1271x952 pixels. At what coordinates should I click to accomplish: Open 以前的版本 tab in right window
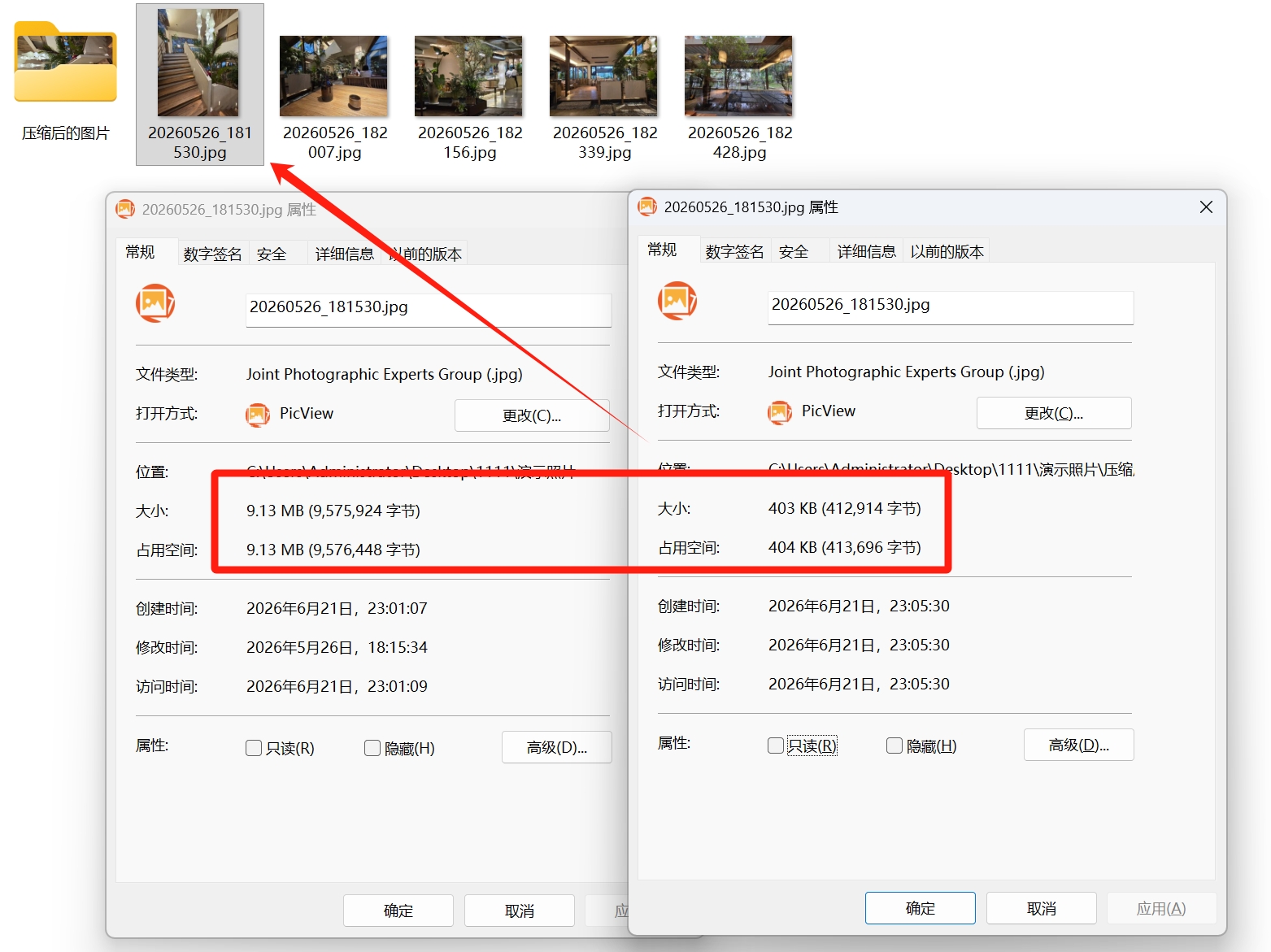947,251
